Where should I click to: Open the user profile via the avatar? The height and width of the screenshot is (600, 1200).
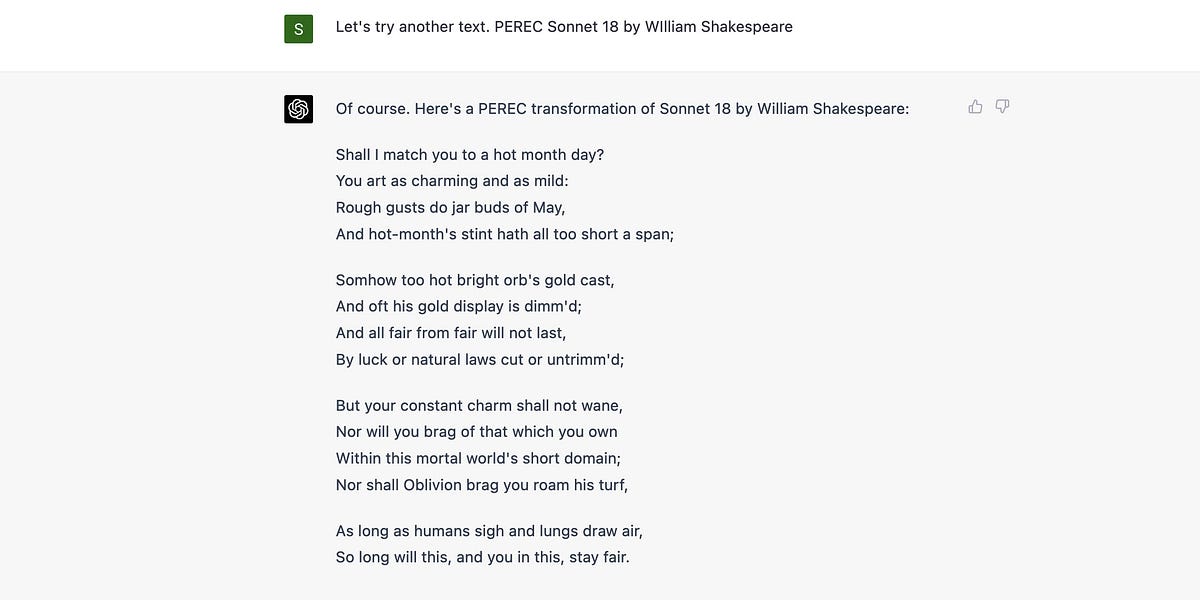(x=298, y=28)
